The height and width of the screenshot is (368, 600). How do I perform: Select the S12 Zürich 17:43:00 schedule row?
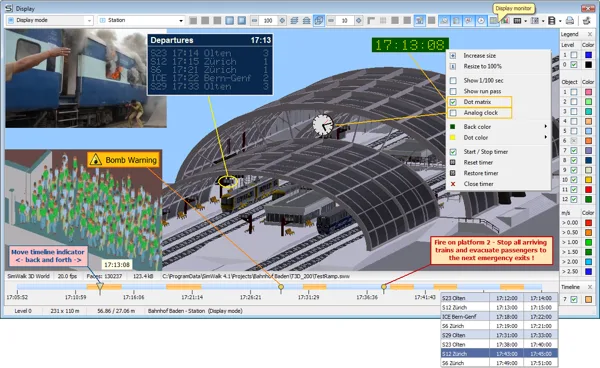pos(499,353)
